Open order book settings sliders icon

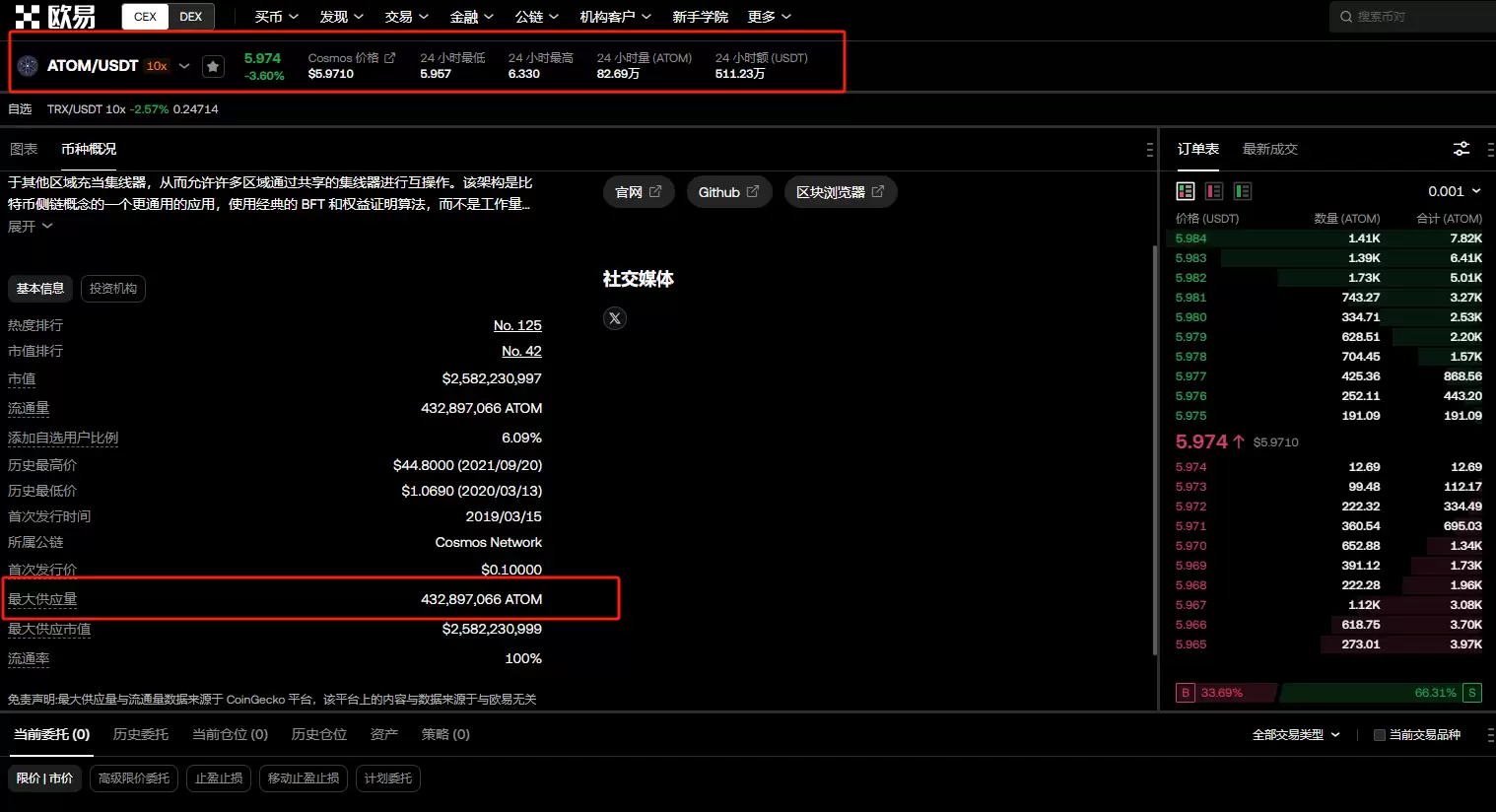coord(1462,149)
